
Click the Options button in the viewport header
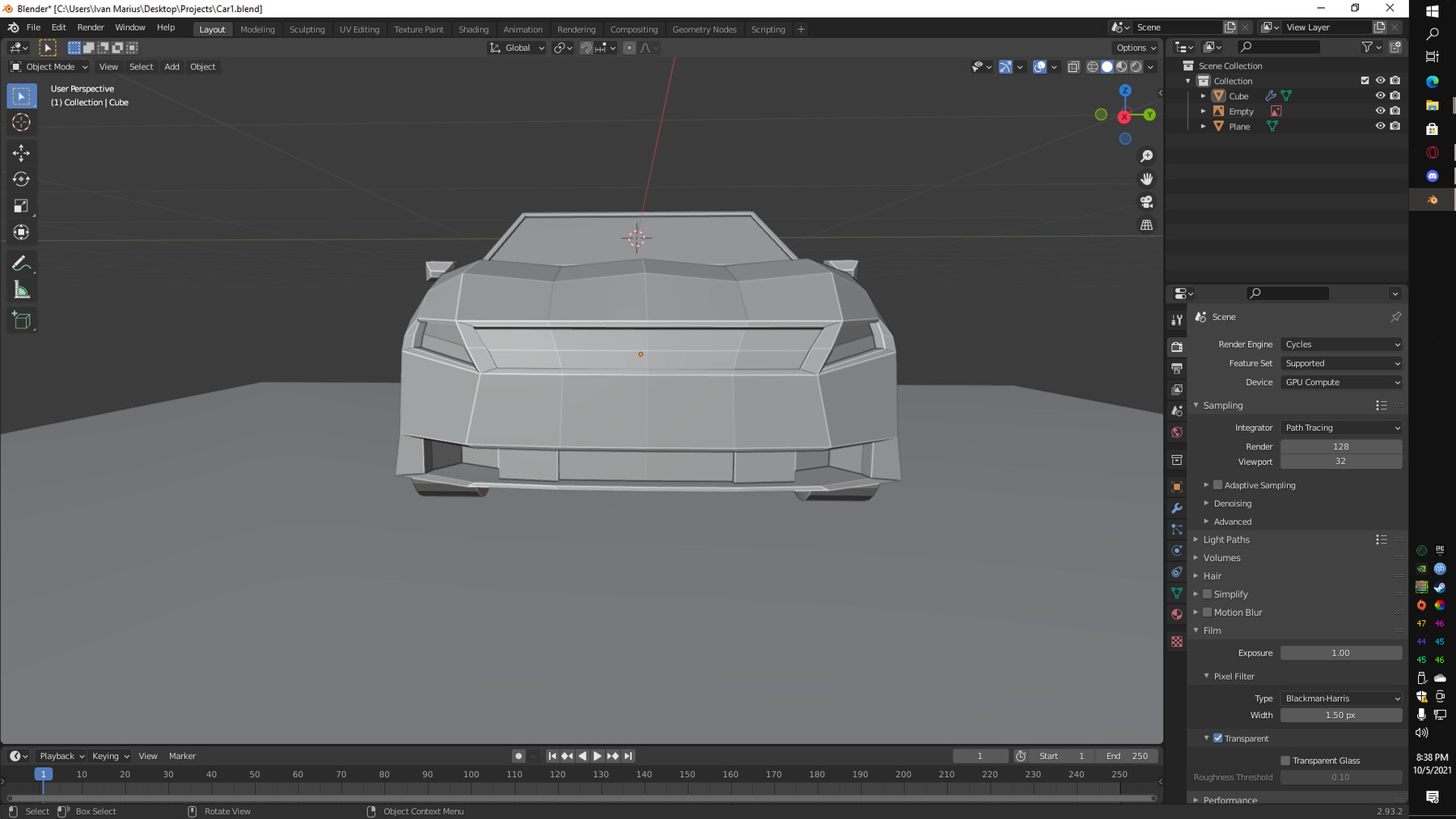click(1134, 47)
